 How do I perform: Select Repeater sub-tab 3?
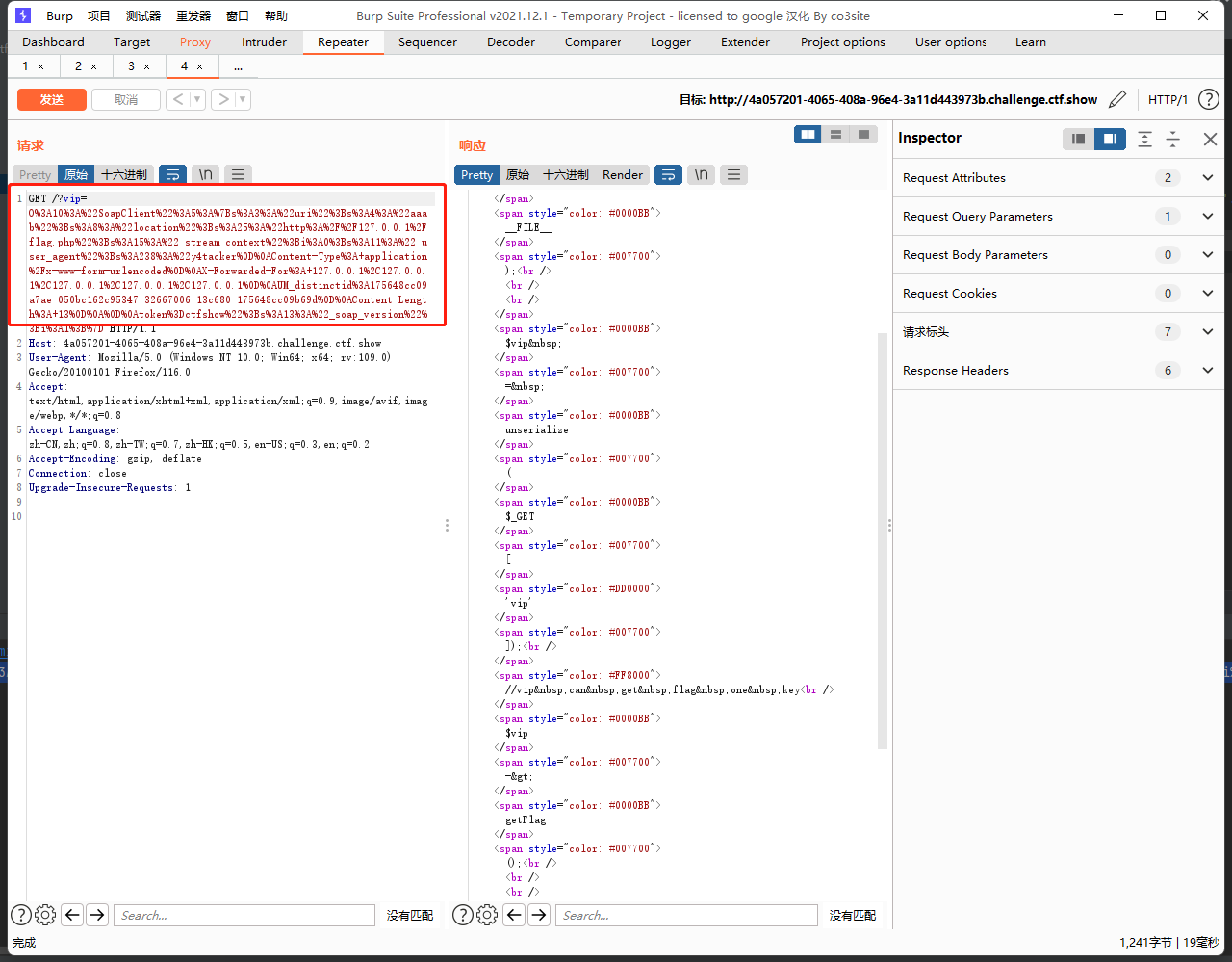coord(132,66)
